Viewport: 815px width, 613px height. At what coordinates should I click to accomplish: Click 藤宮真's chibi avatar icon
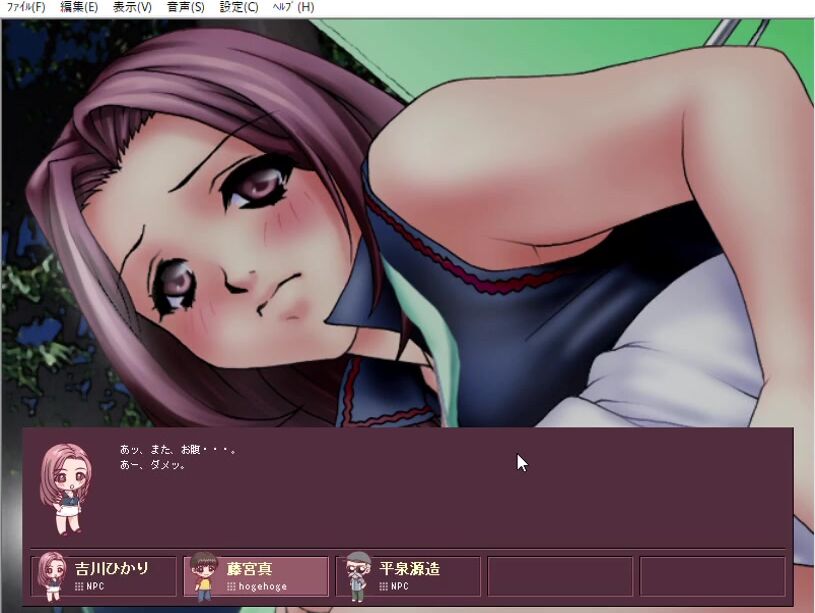[x=204, y=576]
